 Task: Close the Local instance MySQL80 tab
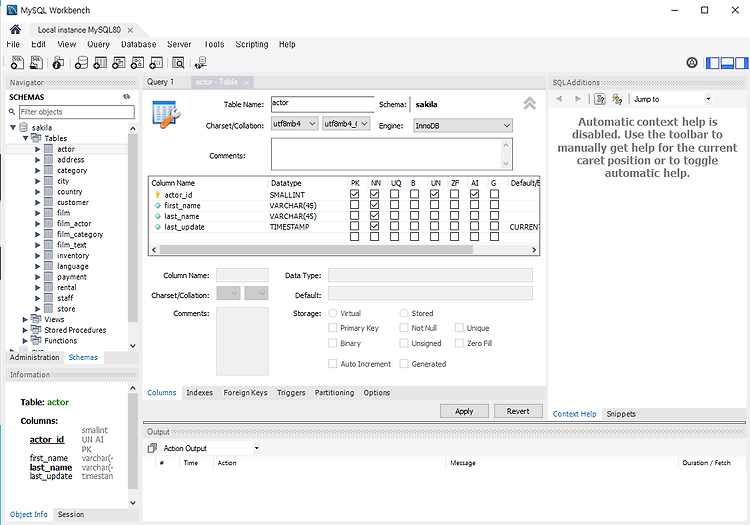click(130, 30)
